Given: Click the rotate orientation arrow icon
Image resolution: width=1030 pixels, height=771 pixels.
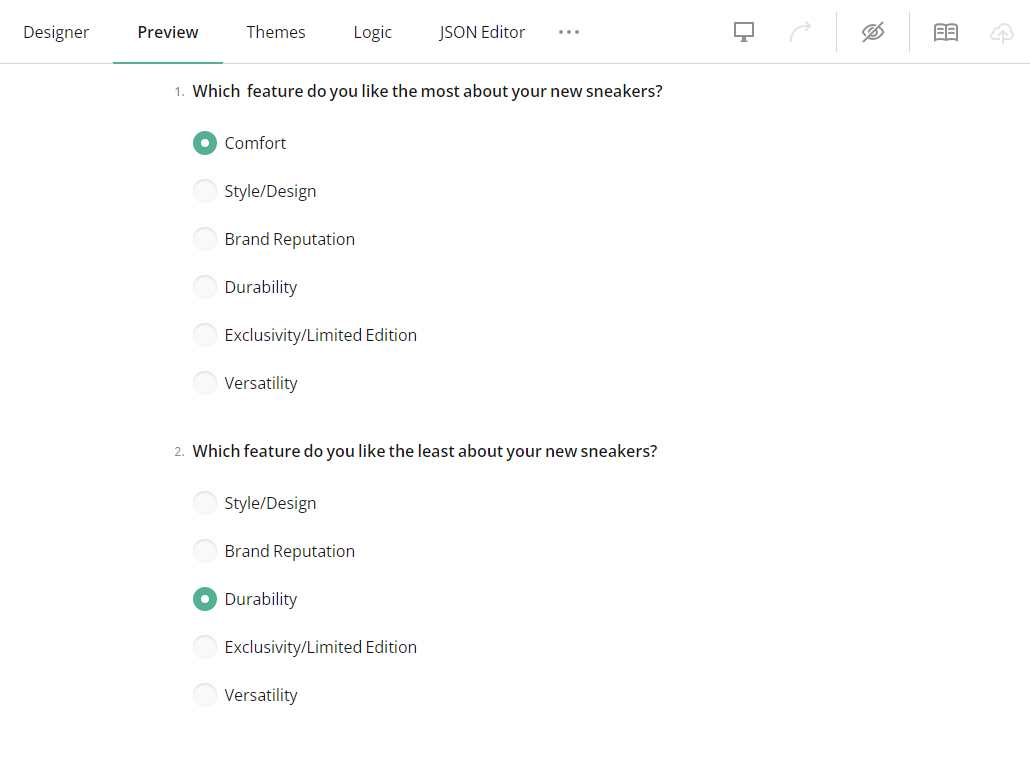Looking at the screenshot, I should (x=800, y=31).
